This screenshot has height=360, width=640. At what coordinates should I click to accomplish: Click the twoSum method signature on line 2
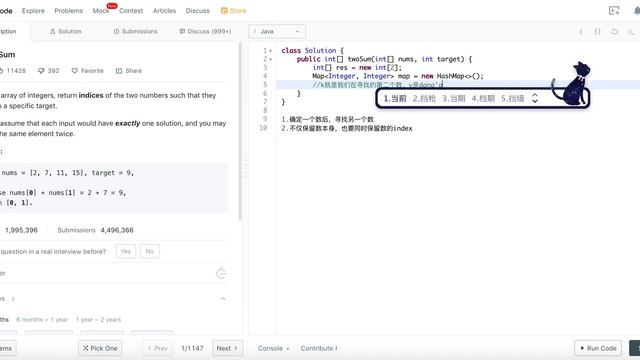pos(384,59)
